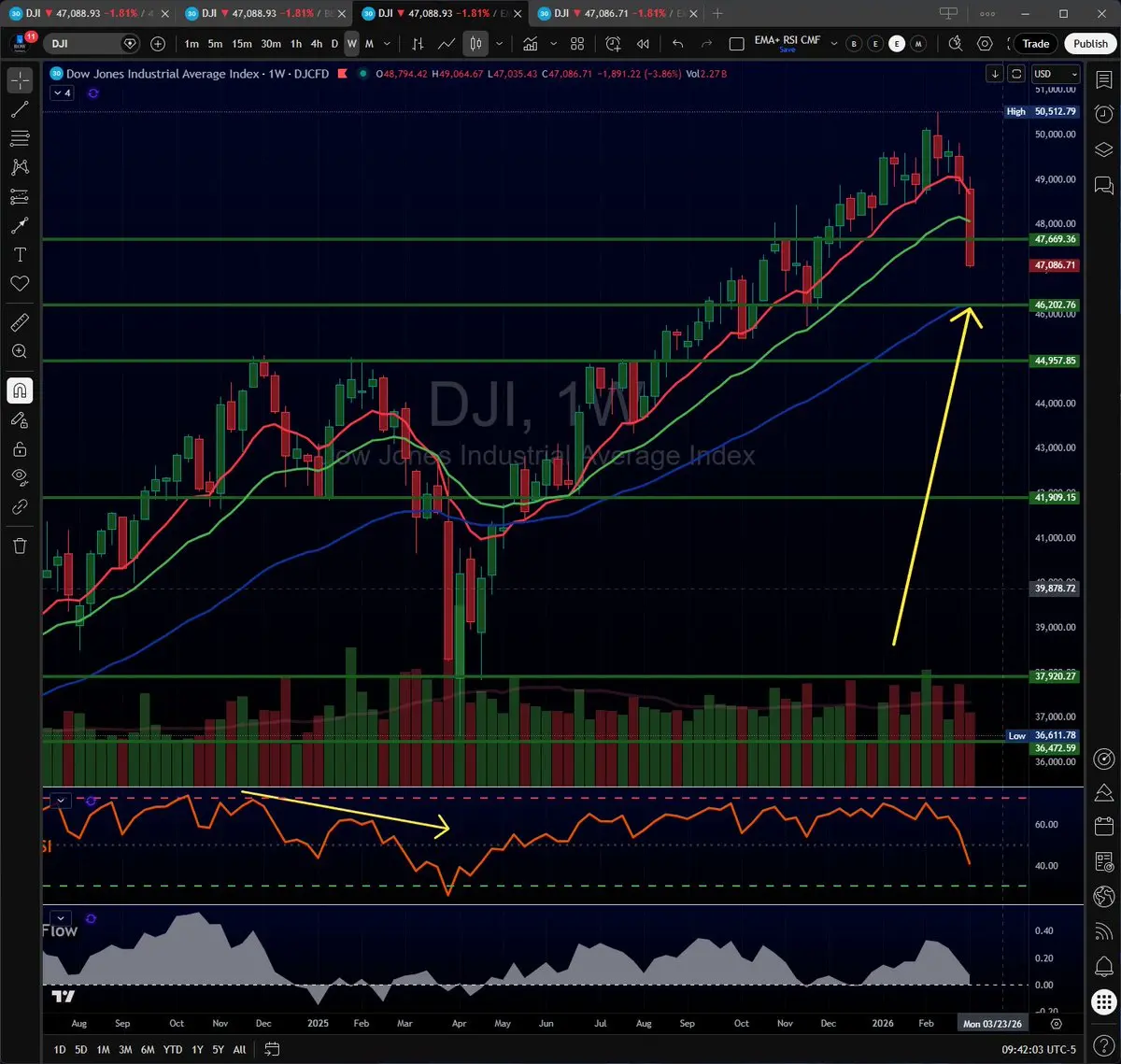Open the USD currency dropdown
This screenshot has height=1064, width=1121.
coord(1056,74)
